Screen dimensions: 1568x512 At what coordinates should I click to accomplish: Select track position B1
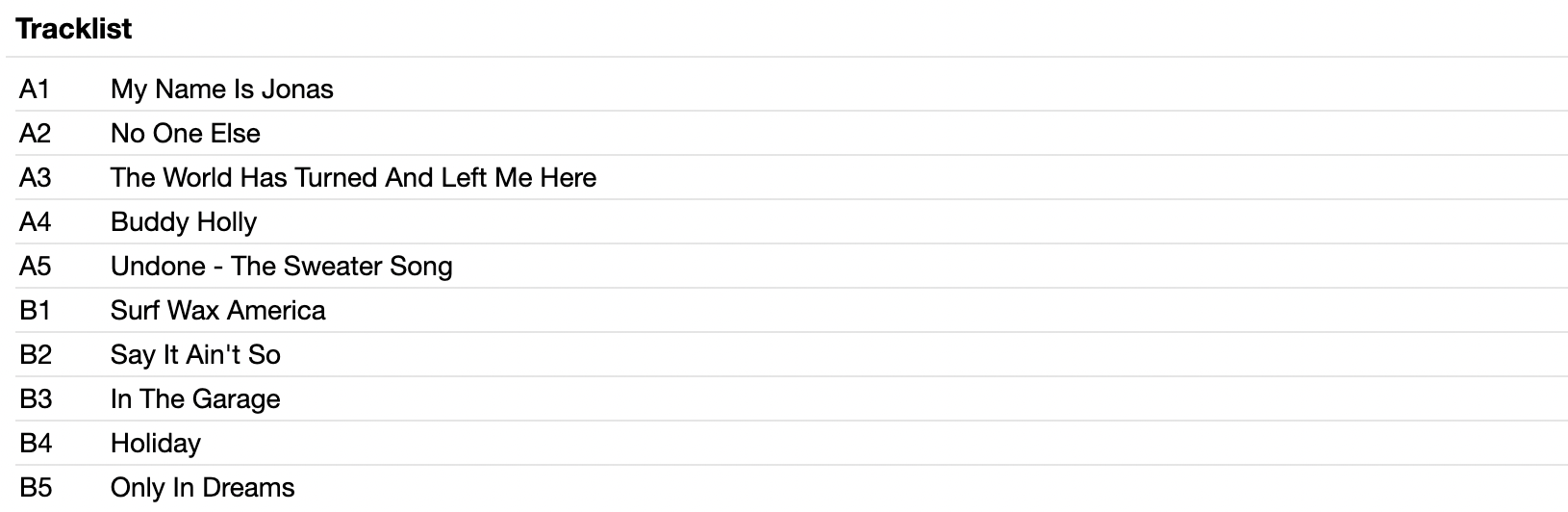(35, 311)
